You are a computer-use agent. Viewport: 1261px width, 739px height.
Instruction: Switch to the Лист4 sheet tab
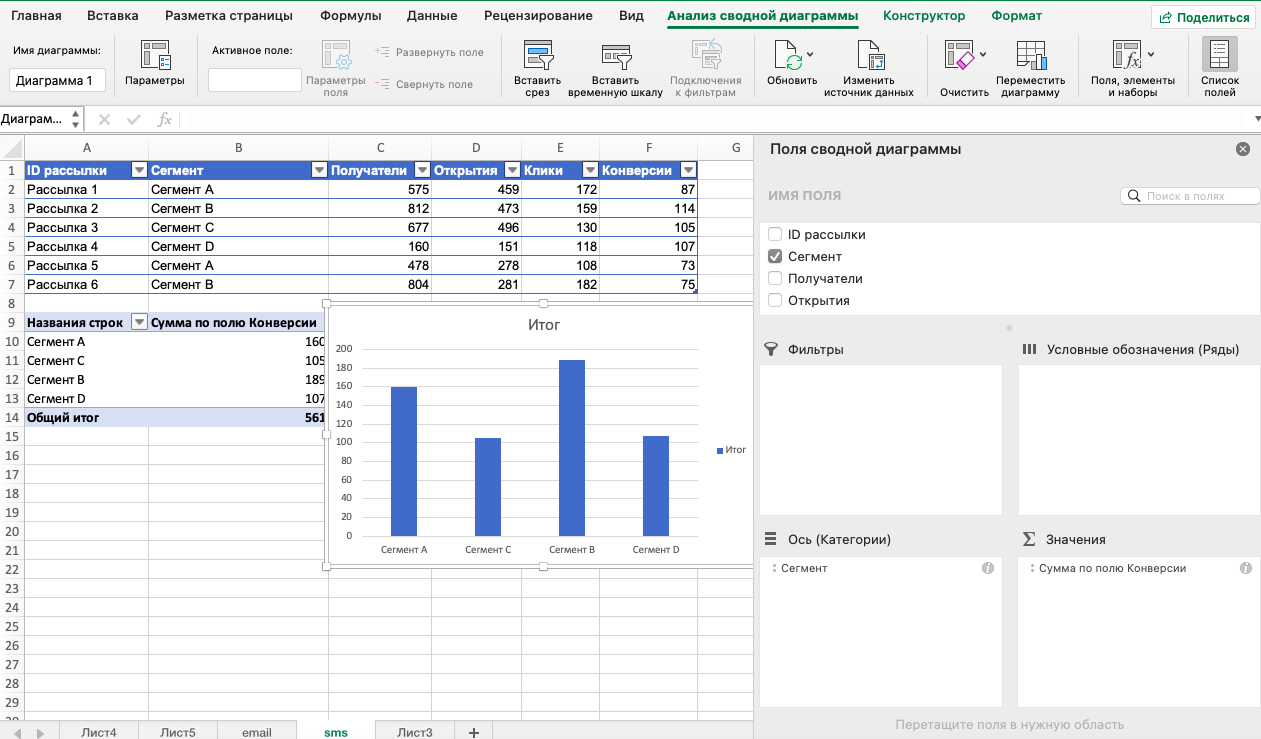point(99,732)
